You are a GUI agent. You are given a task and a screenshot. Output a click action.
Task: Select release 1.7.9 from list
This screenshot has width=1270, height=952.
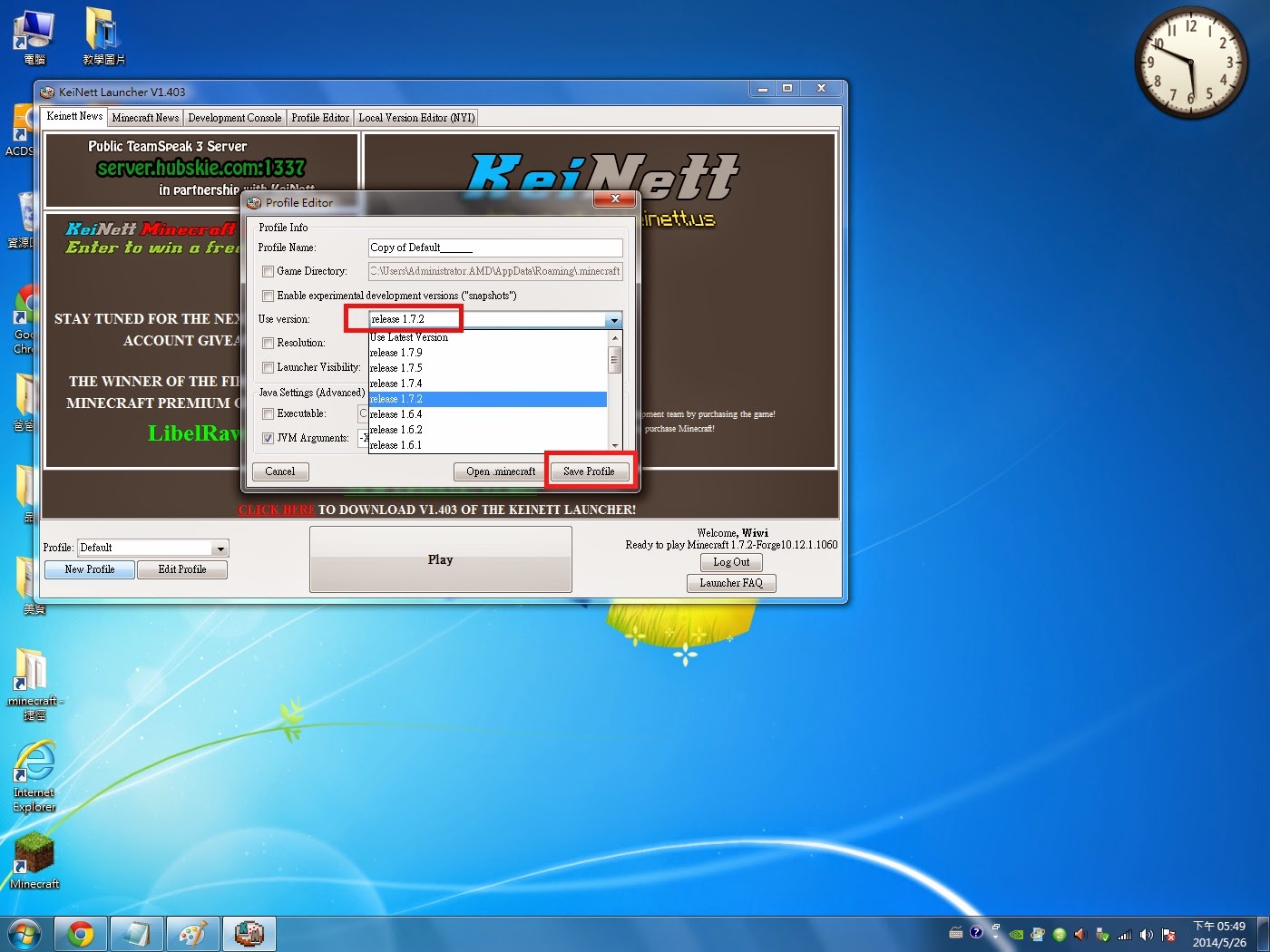[x=487, y=353]
